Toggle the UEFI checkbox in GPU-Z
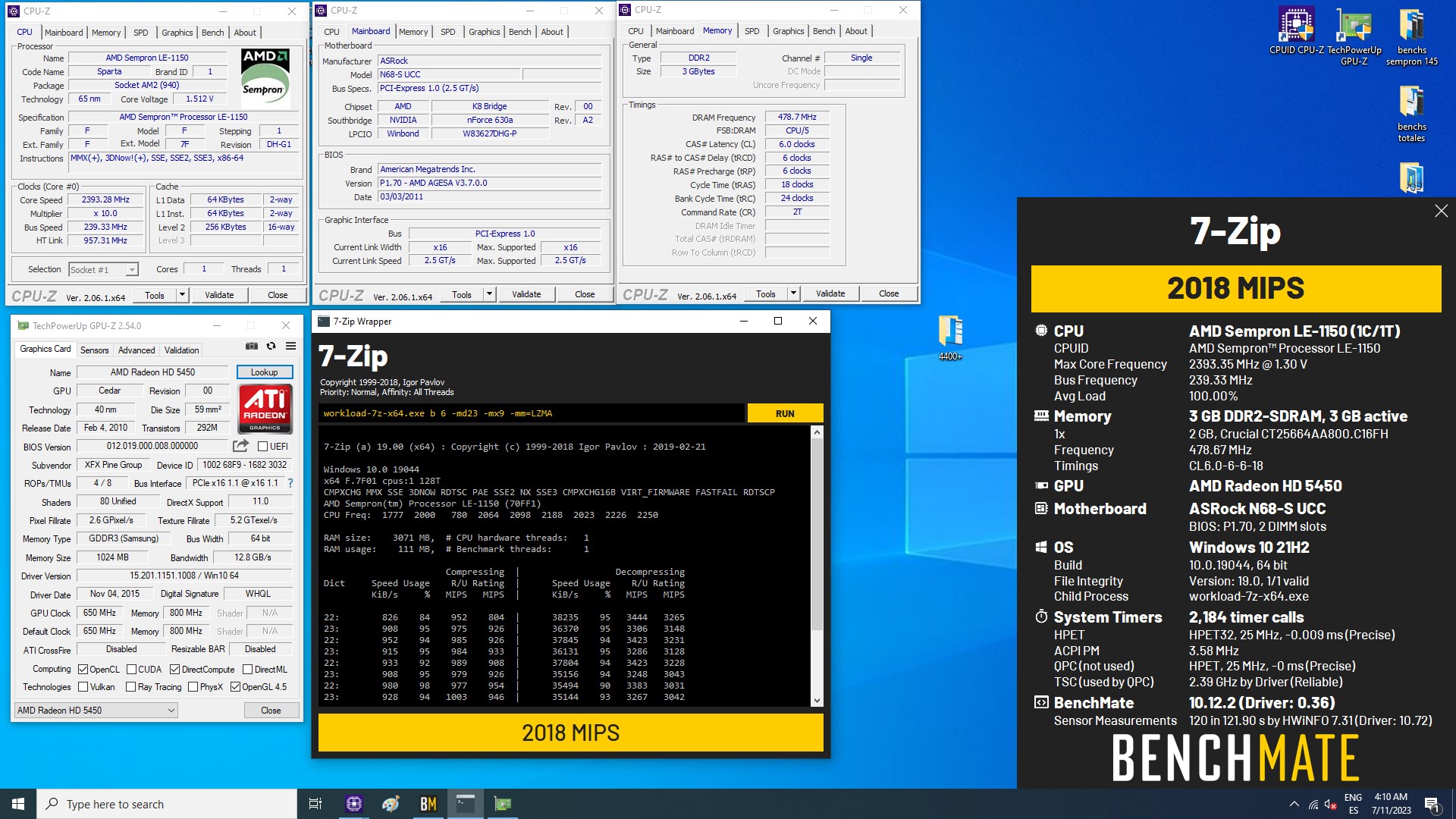This screenshot has width=1456, height=819. (263, 447)
